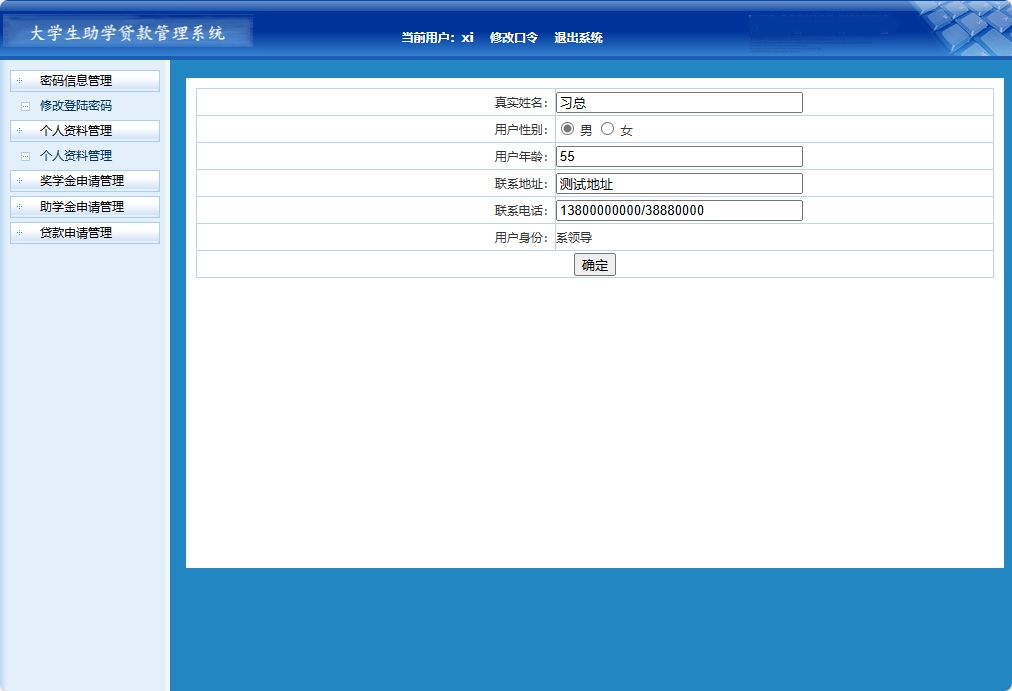Screen dimensions: 1012x691
Task: Click the 用户年龄 age input field
Action: click(x=678, y=156)
